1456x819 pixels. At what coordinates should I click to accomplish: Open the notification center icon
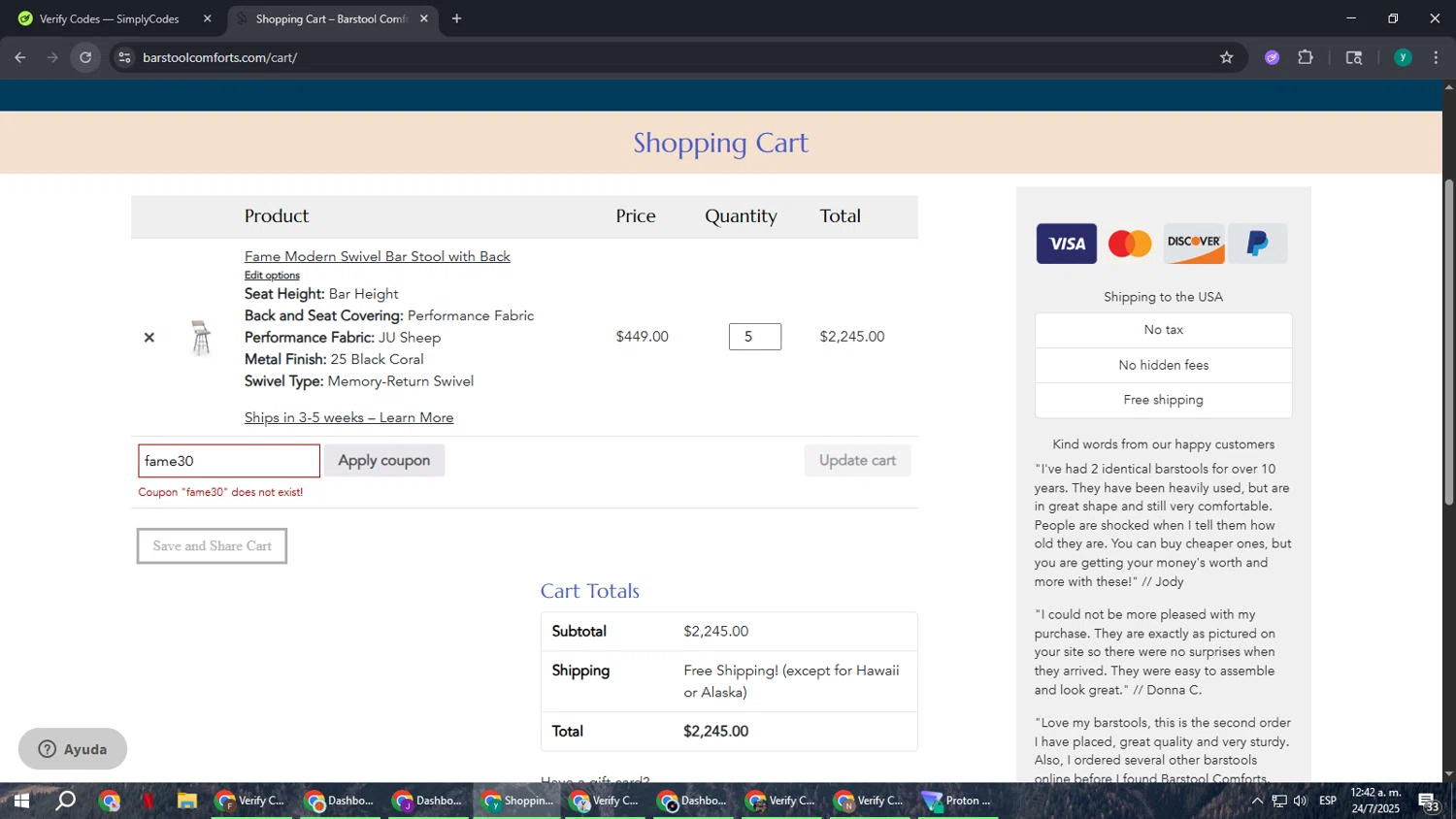(1431, 803)
